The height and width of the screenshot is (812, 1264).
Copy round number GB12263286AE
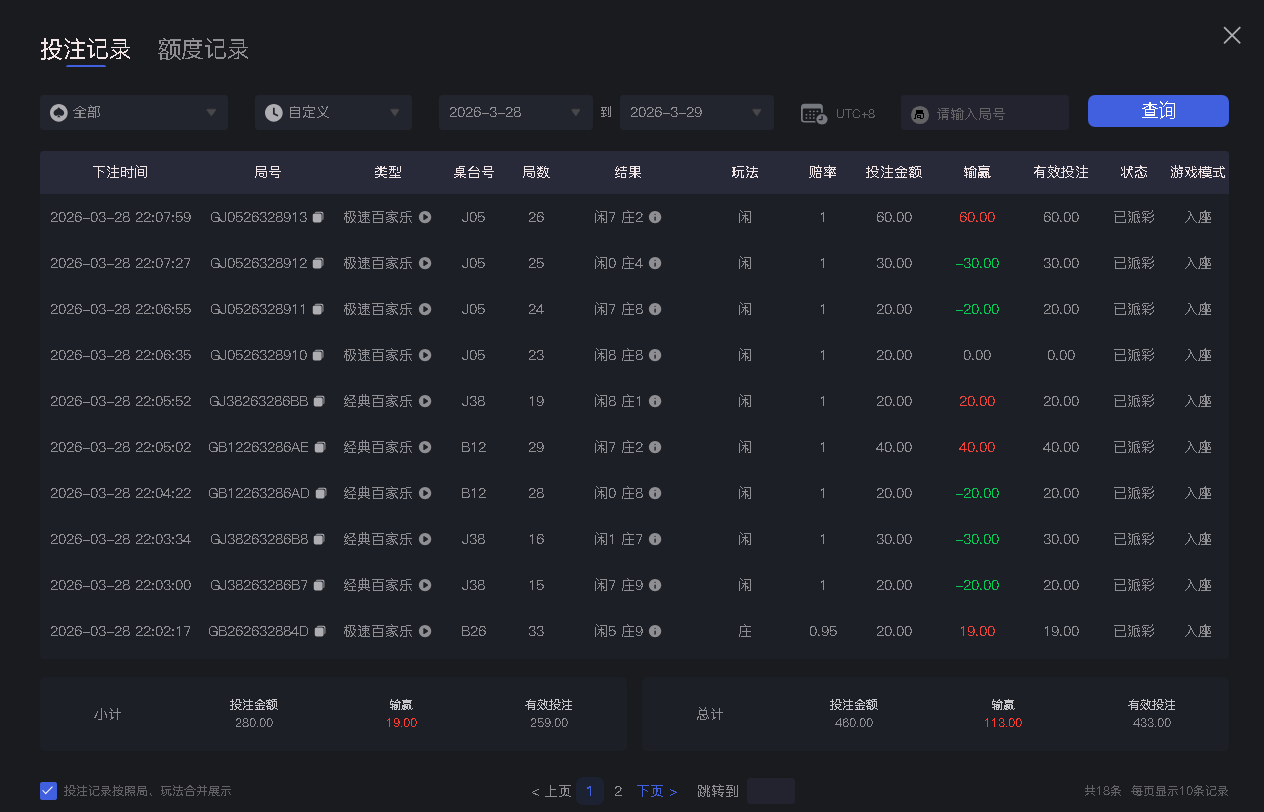(x=320, y=447)
